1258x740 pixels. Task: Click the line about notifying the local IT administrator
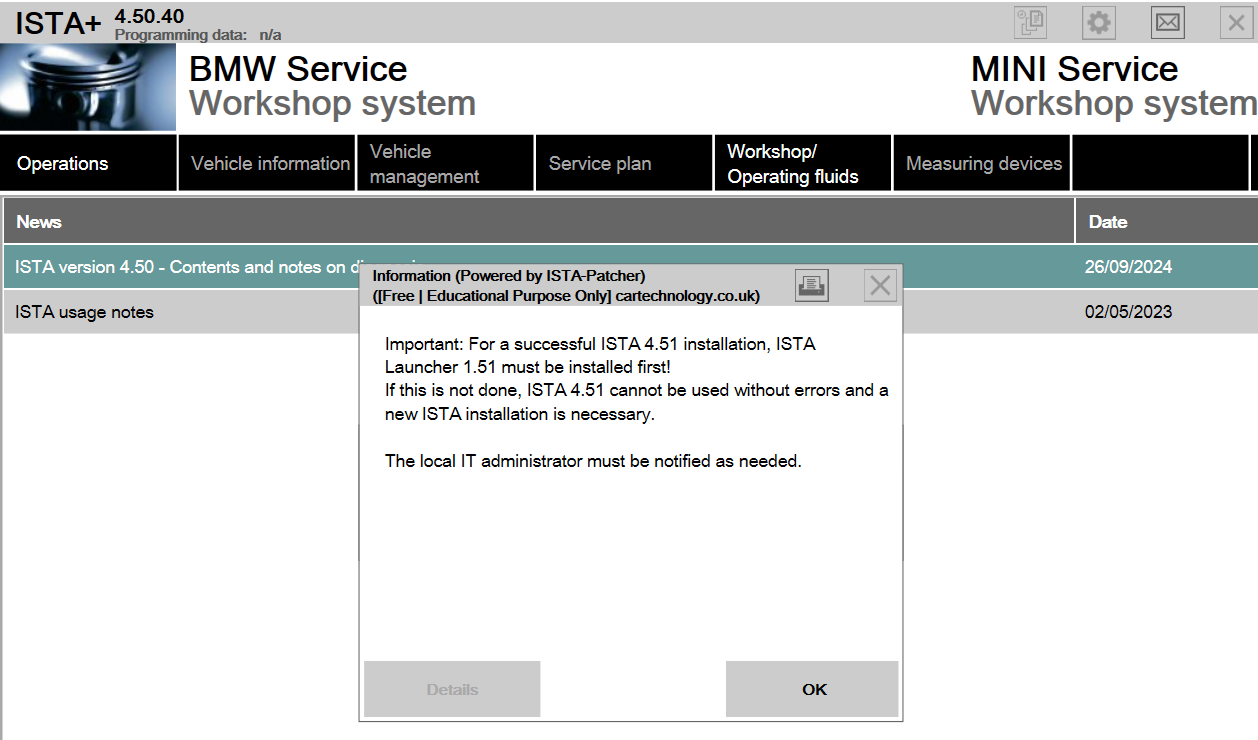(x=593, y=462)
